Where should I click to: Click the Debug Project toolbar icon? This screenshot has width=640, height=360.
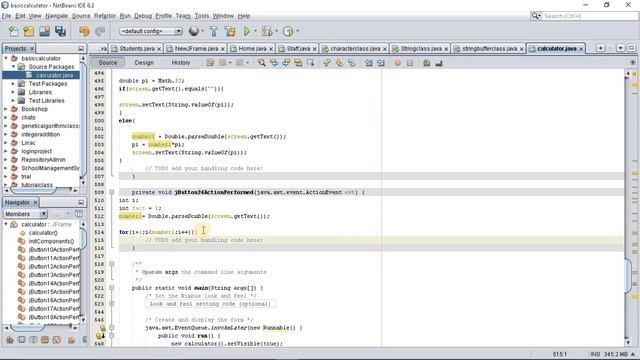tap(267, 31)
